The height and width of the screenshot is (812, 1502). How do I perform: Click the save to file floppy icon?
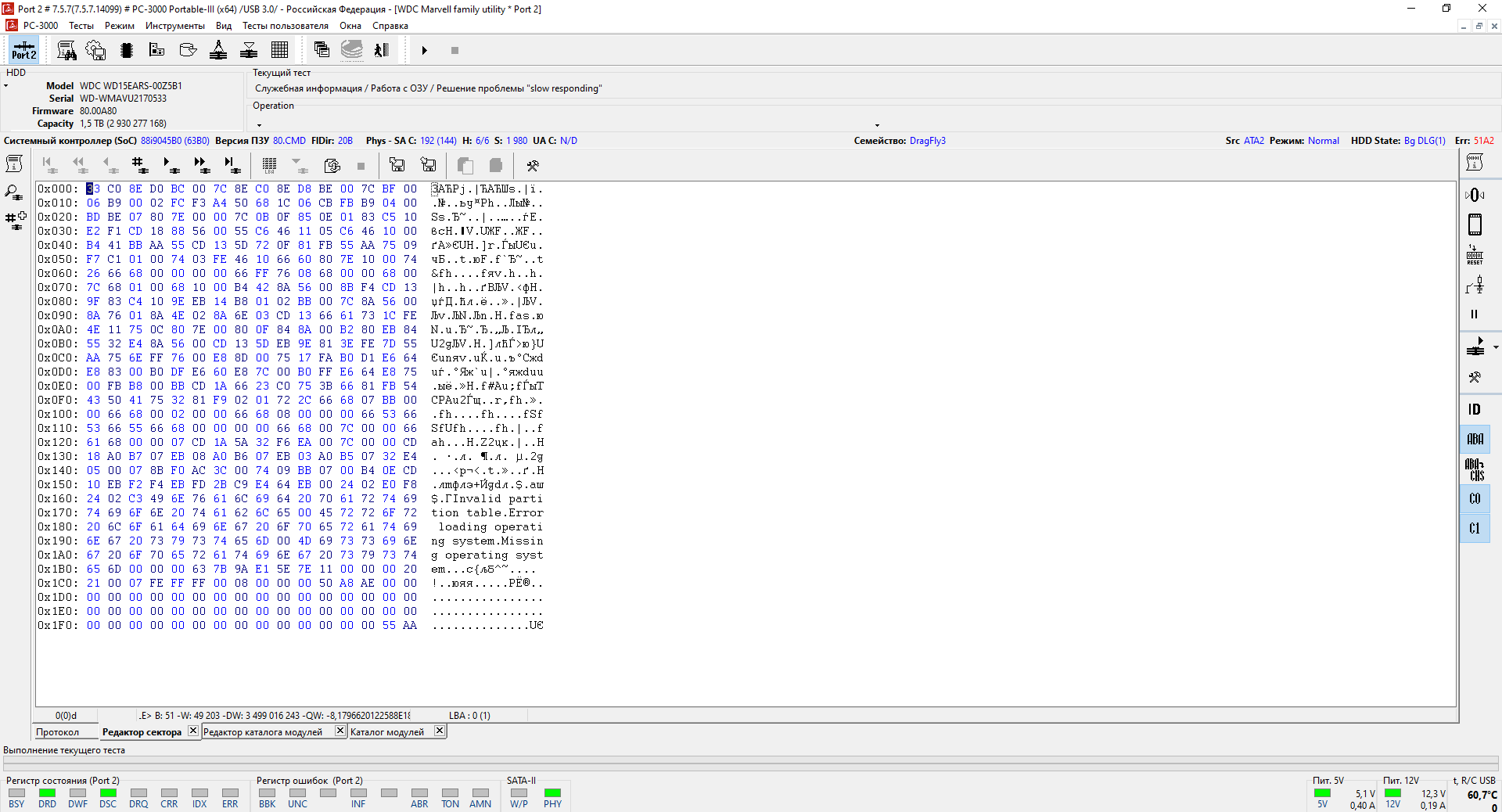pyautogui.click(x=428, y=165)
